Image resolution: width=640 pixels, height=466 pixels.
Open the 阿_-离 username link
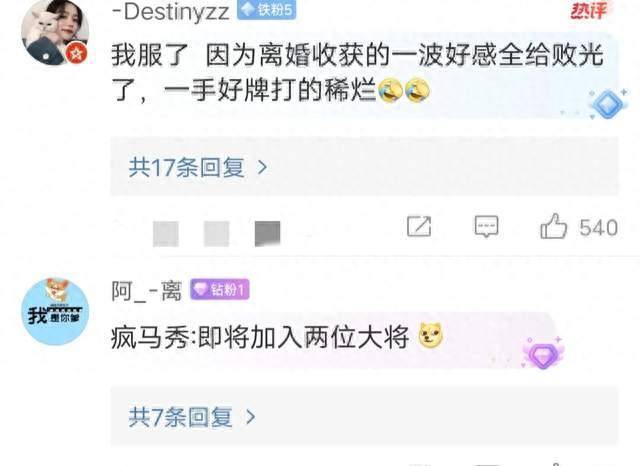pos(147,291)
